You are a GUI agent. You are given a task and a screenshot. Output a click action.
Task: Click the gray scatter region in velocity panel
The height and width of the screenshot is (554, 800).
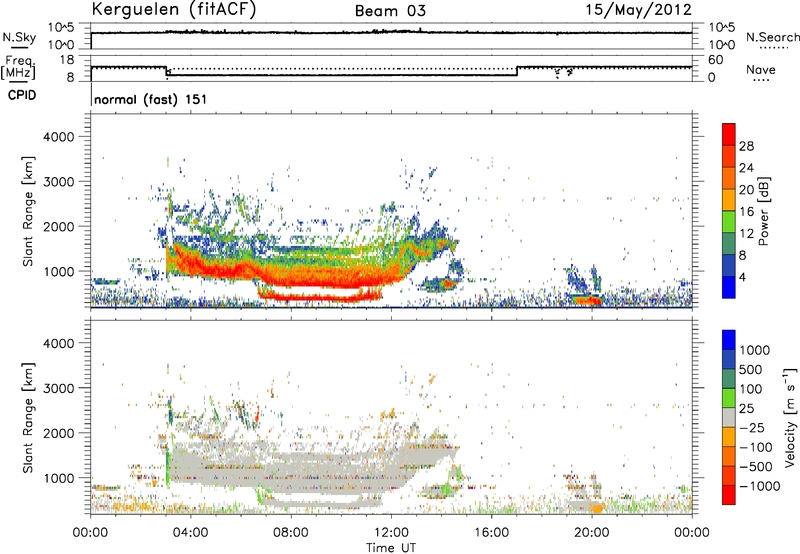(306, 469)
